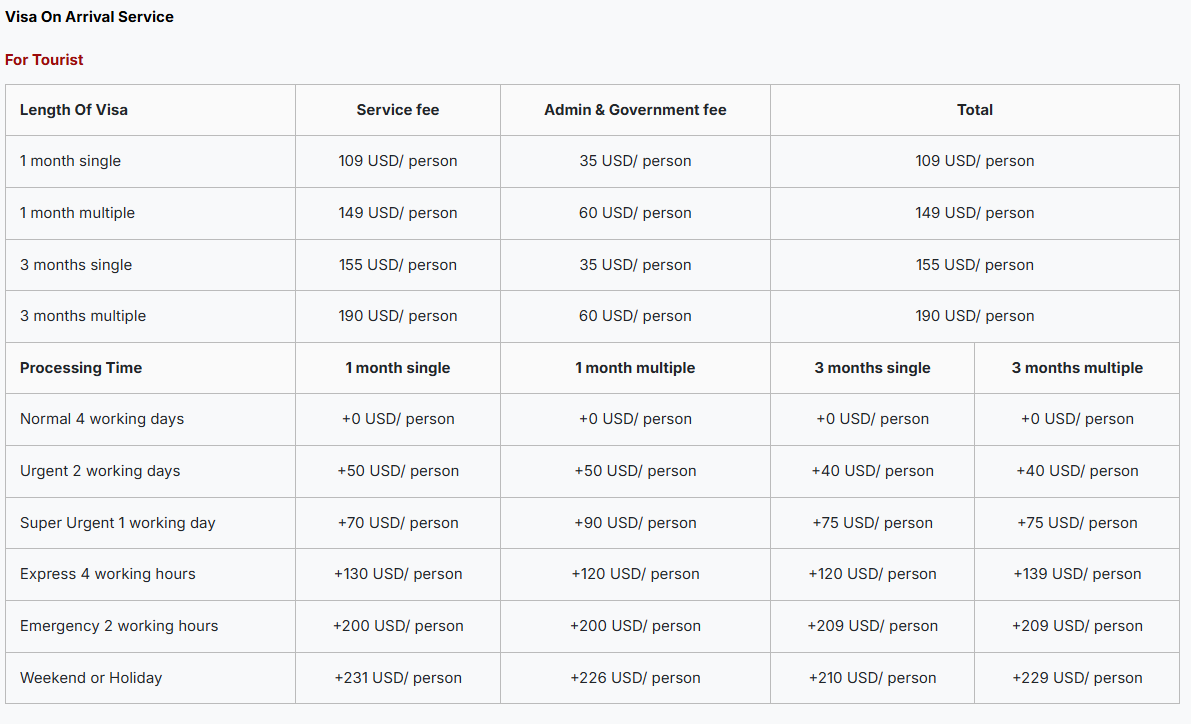Select the +231 USD weekend price cell
This screenshot has width=1191, height=724.
pos(398,678)
